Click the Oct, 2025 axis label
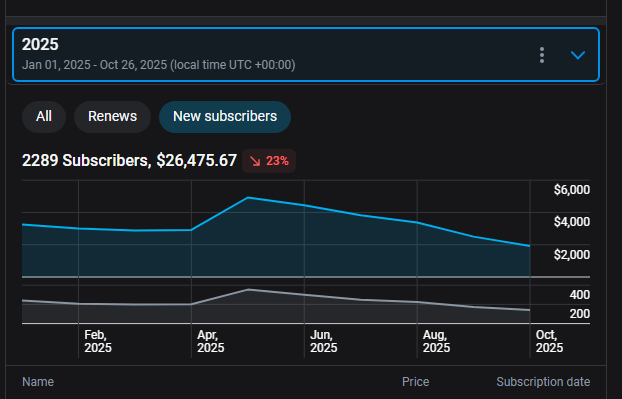Viewport: 622px width, 399px height. (549, 341)
